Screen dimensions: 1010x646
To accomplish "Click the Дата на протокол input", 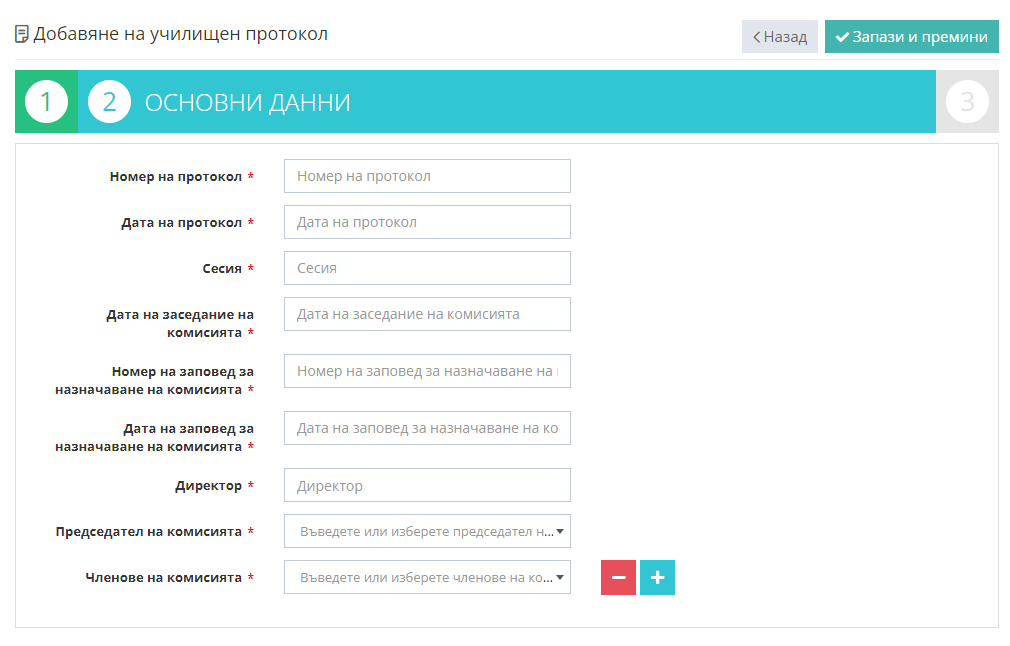I will pos(427,222).
